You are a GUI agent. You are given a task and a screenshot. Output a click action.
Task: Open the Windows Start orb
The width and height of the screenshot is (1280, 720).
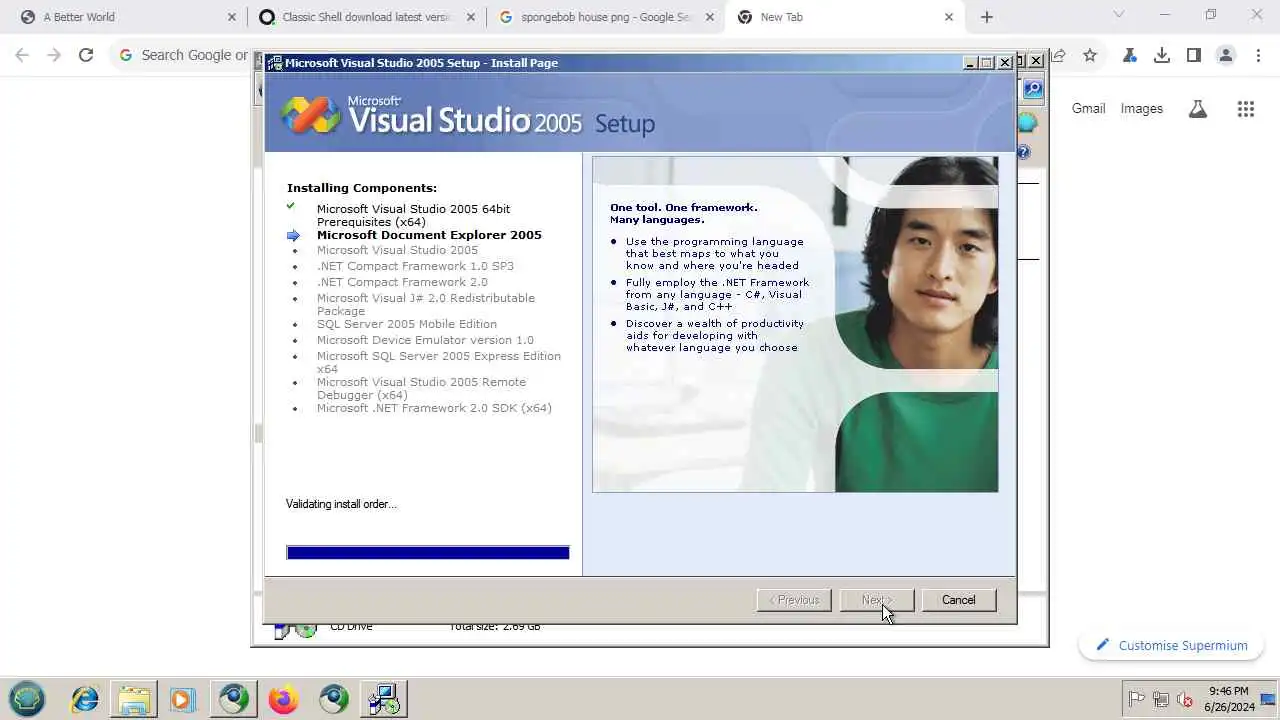point(28,699)
